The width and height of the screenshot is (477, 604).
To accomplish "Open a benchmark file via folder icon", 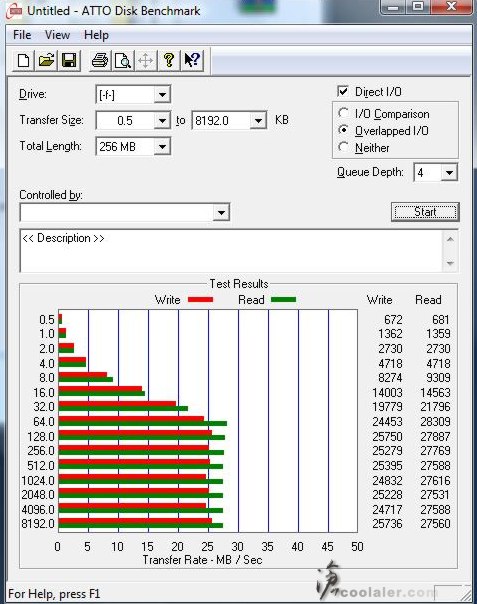I will click(46, 60).
